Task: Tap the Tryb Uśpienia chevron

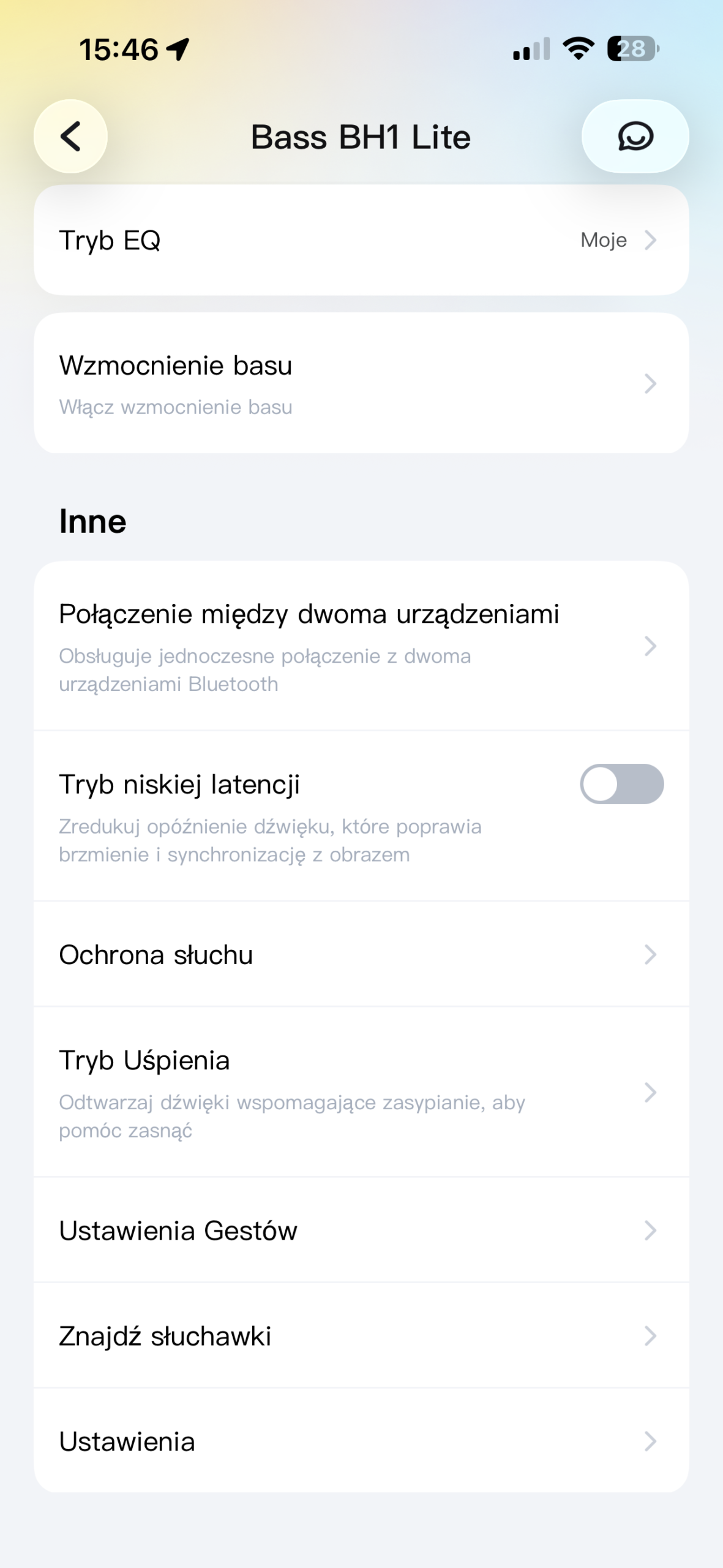Action: [x=650, y=1091]
